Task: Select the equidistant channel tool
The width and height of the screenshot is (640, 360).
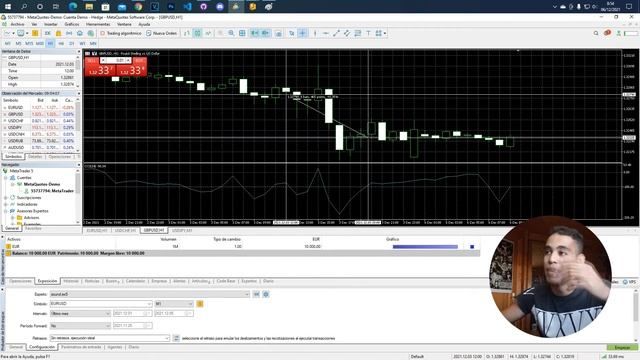Action: (x=347, y=33)
